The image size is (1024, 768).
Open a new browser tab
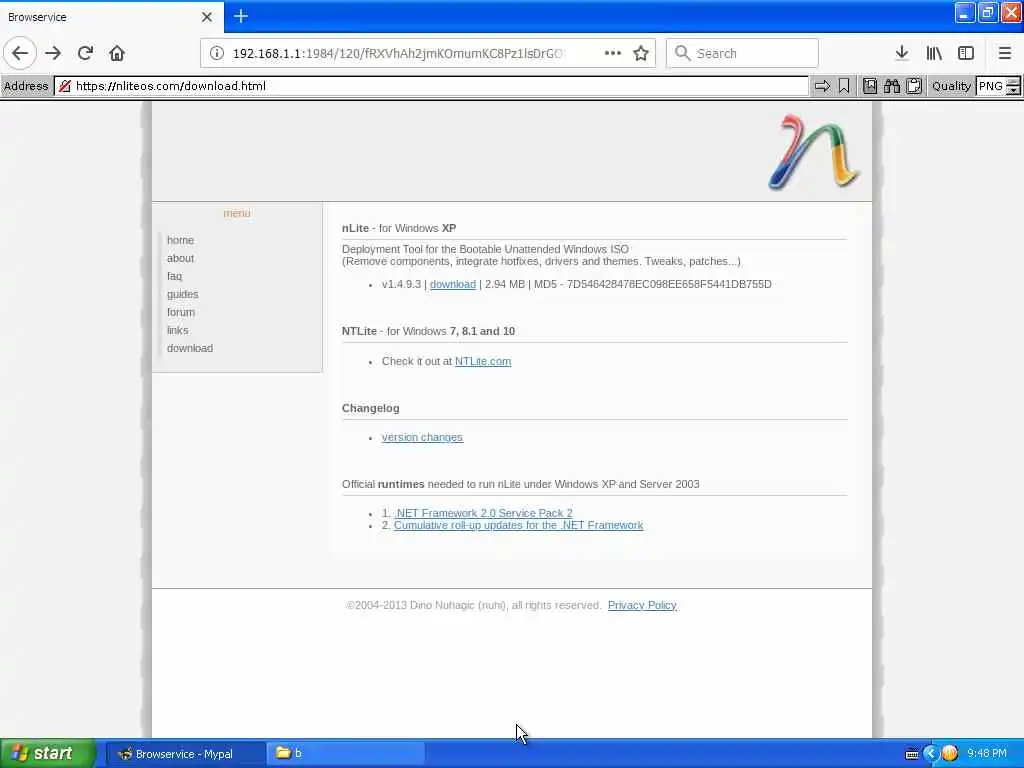(241, 16)
